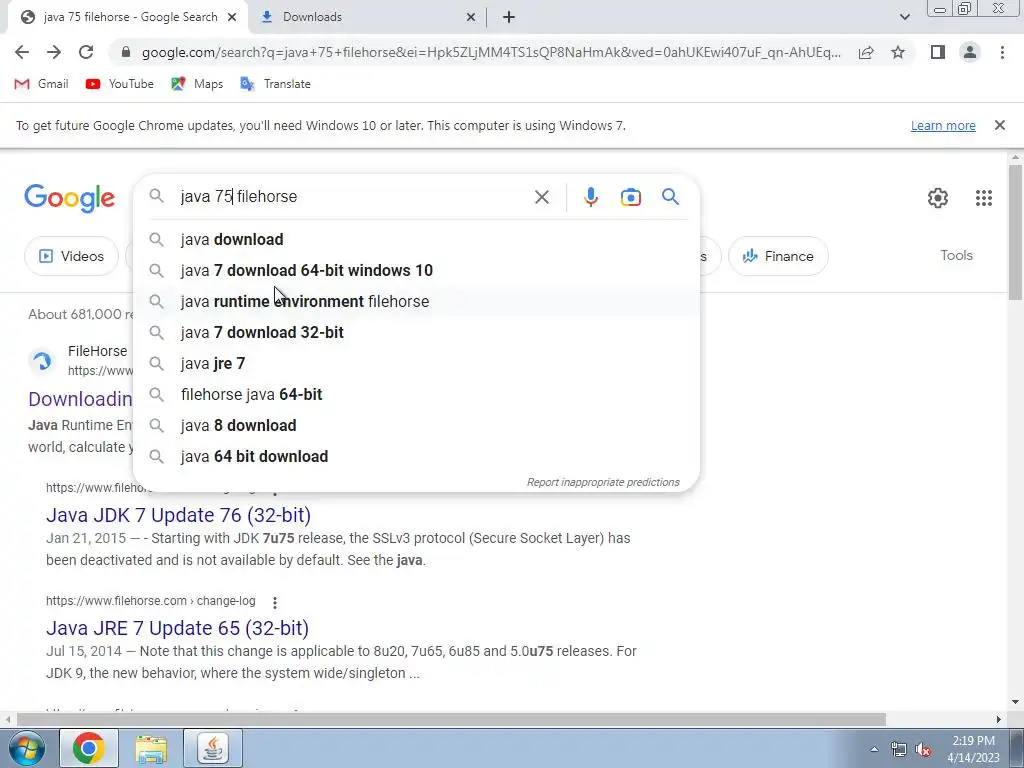Open Java JRE 7 Update 65 result
Viewport: 1024px width, 768px height.
click(178, 628)
